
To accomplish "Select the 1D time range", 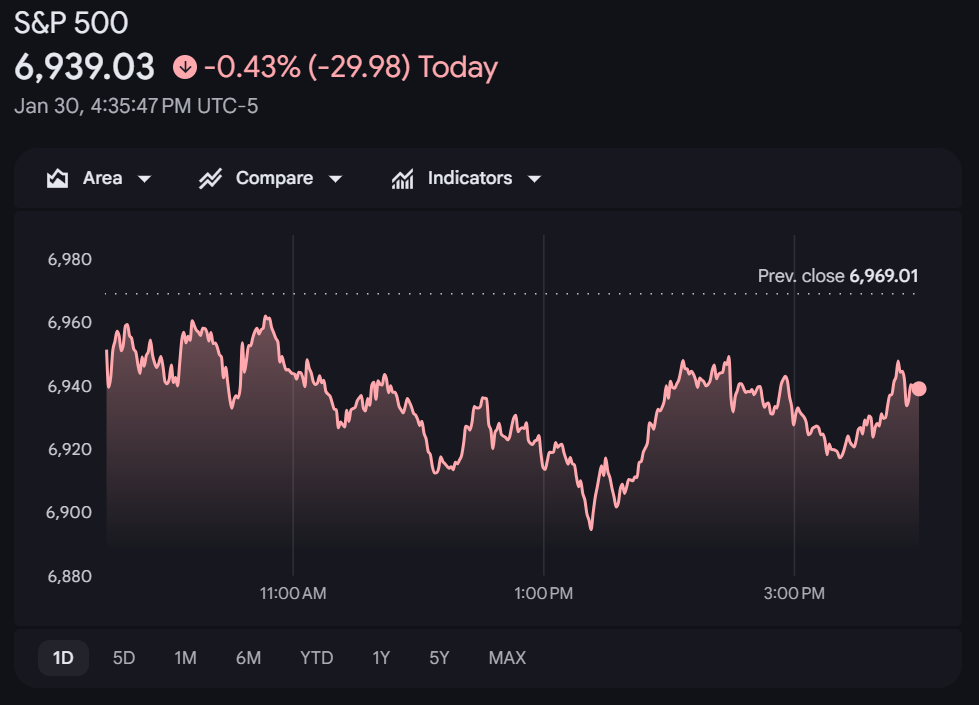I will pos(63,658).
